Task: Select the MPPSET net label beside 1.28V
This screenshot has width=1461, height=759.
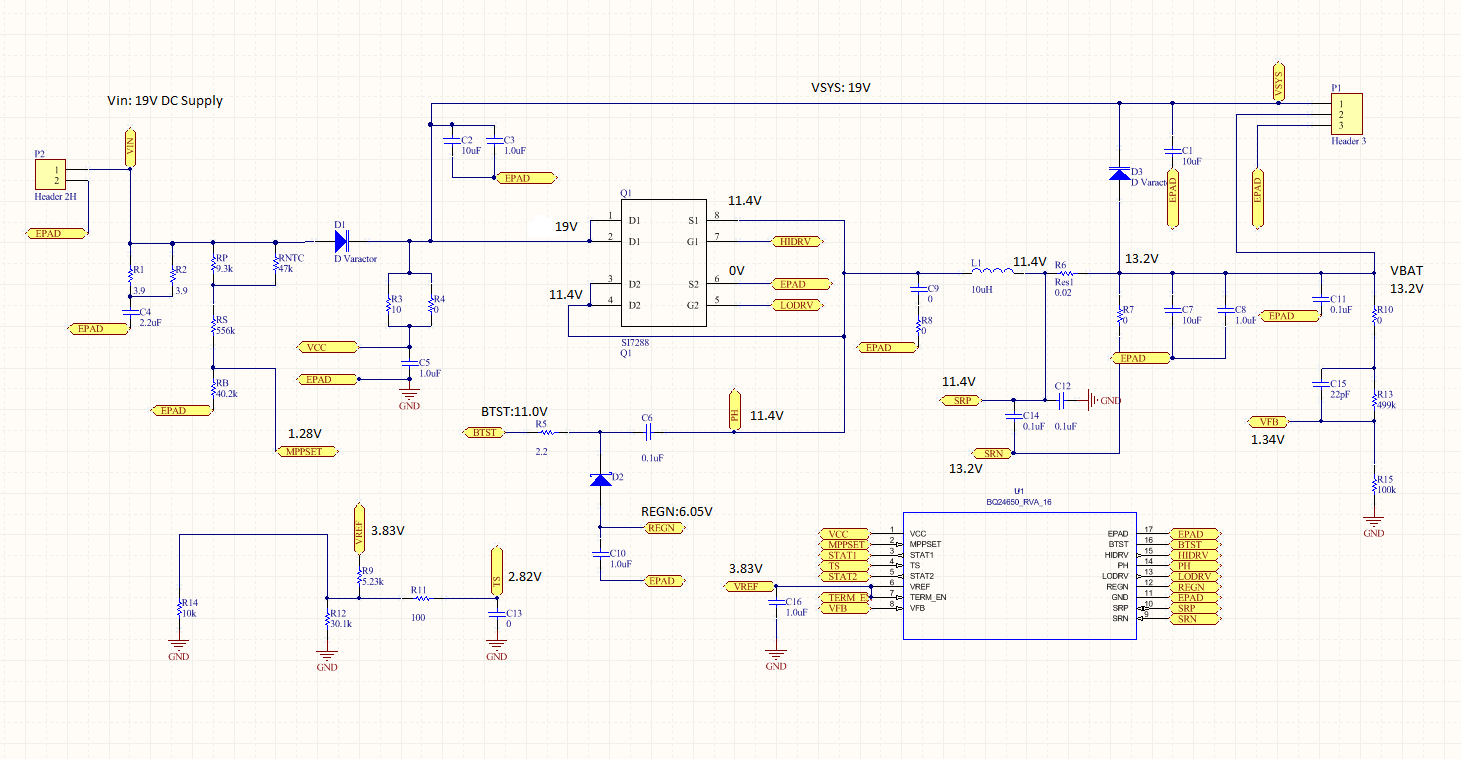Action: [x=307, y=452]
